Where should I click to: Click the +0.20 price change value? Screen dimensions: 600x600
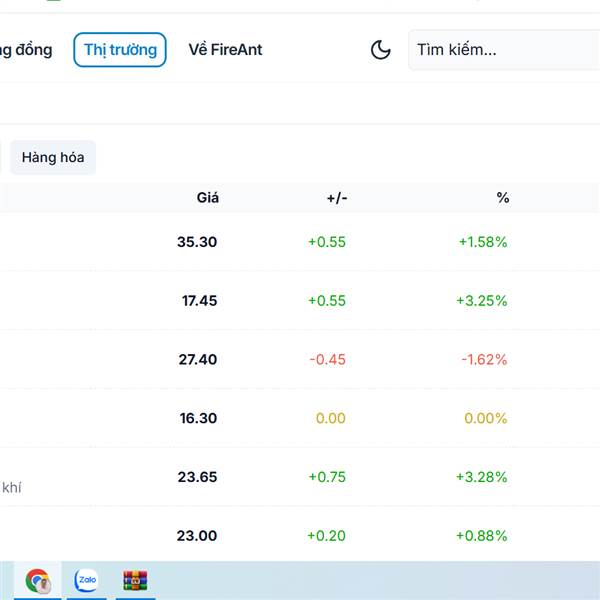click(326, 536)
